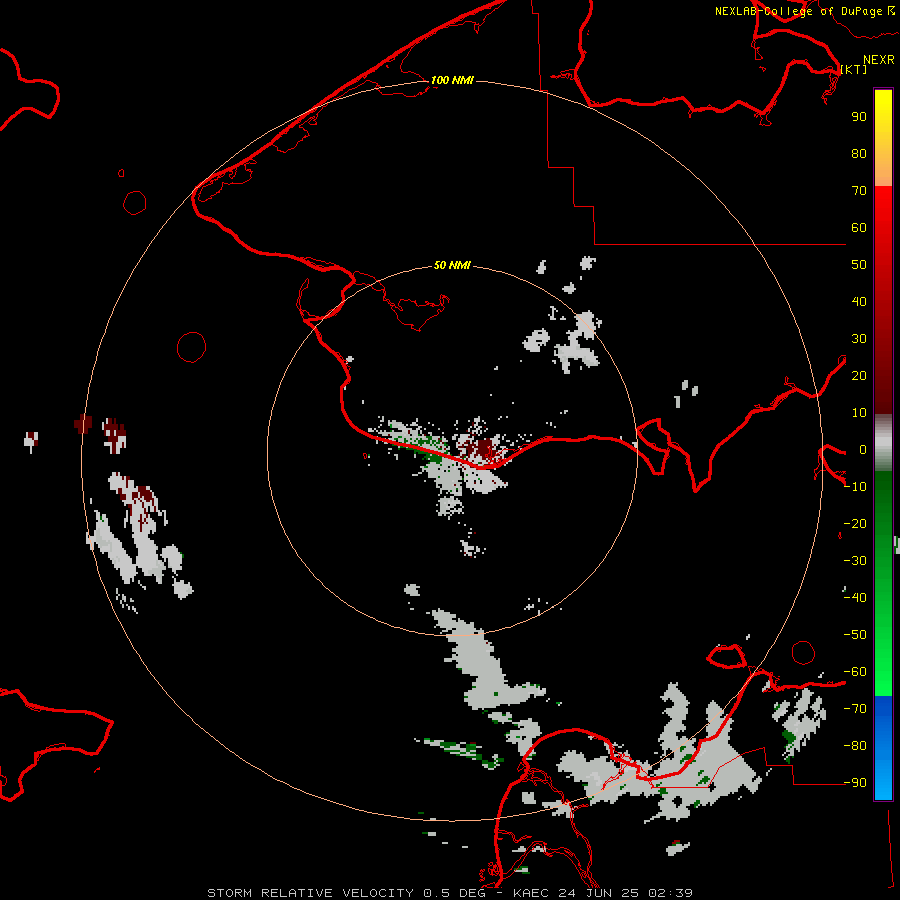This screenshot has height=900, width=900.
Task: Click the -70 value on velocity scale
Action: [855, 709]
